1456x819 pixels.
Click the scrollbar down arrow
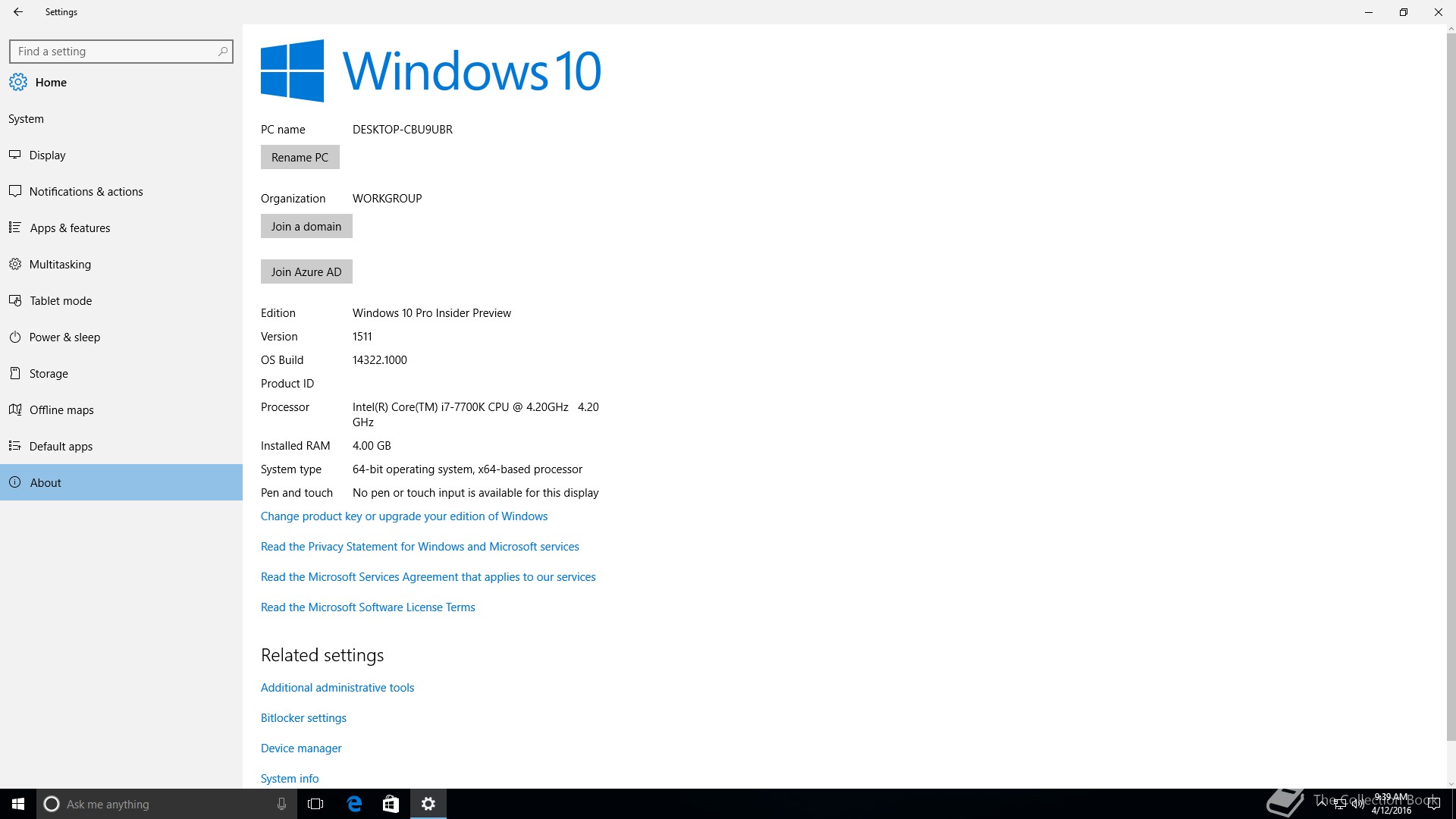pyautogui.click(x=1451, y=784)
